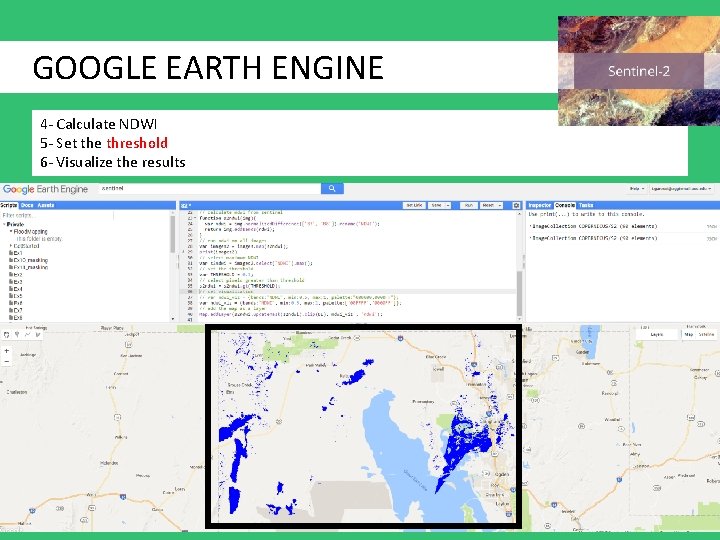
Task: Click the script name tab above editor
Action: [186, 205]
